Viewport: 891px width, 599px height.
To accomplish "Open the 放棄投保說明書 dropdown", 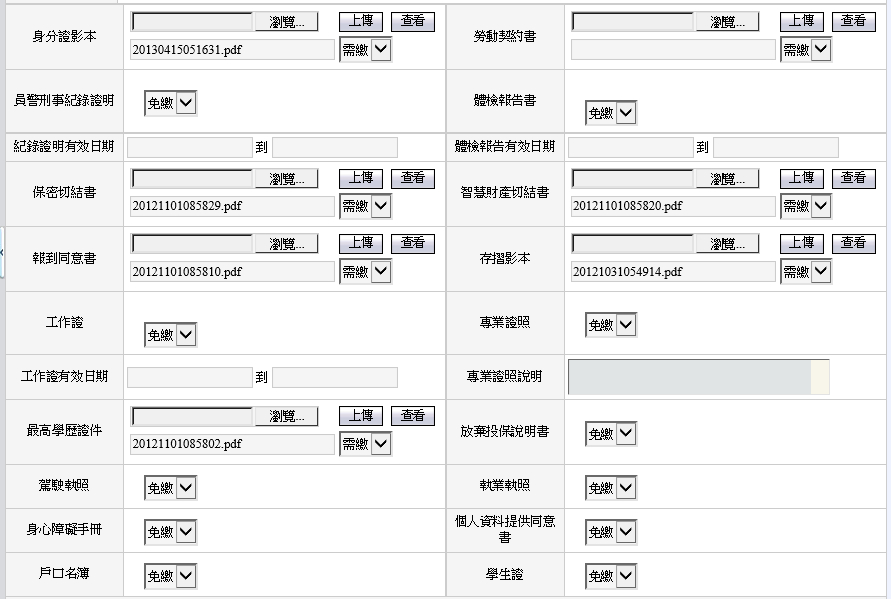I will [x=611, y=434].
